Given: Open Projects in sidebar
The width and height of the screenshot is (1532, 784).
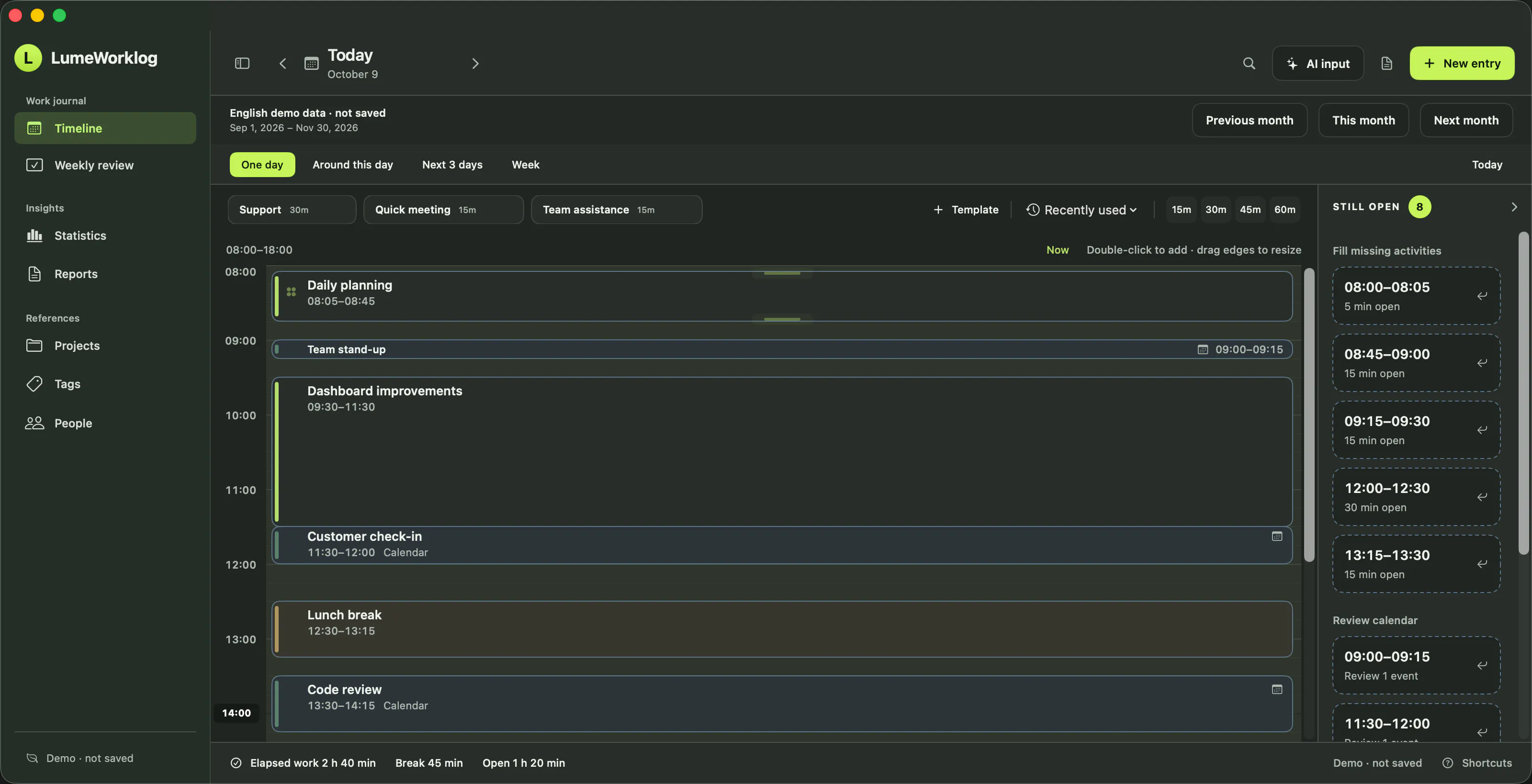Looking at the screenshot, I should [105, 346].
